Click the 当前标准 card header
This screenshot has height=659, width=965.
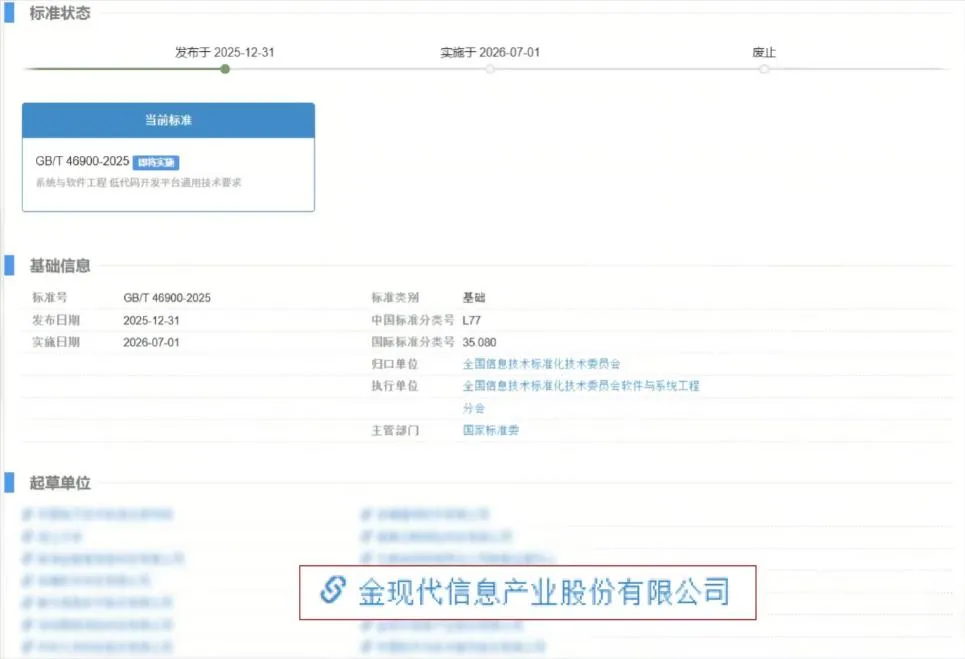click(x=168, y=120)
